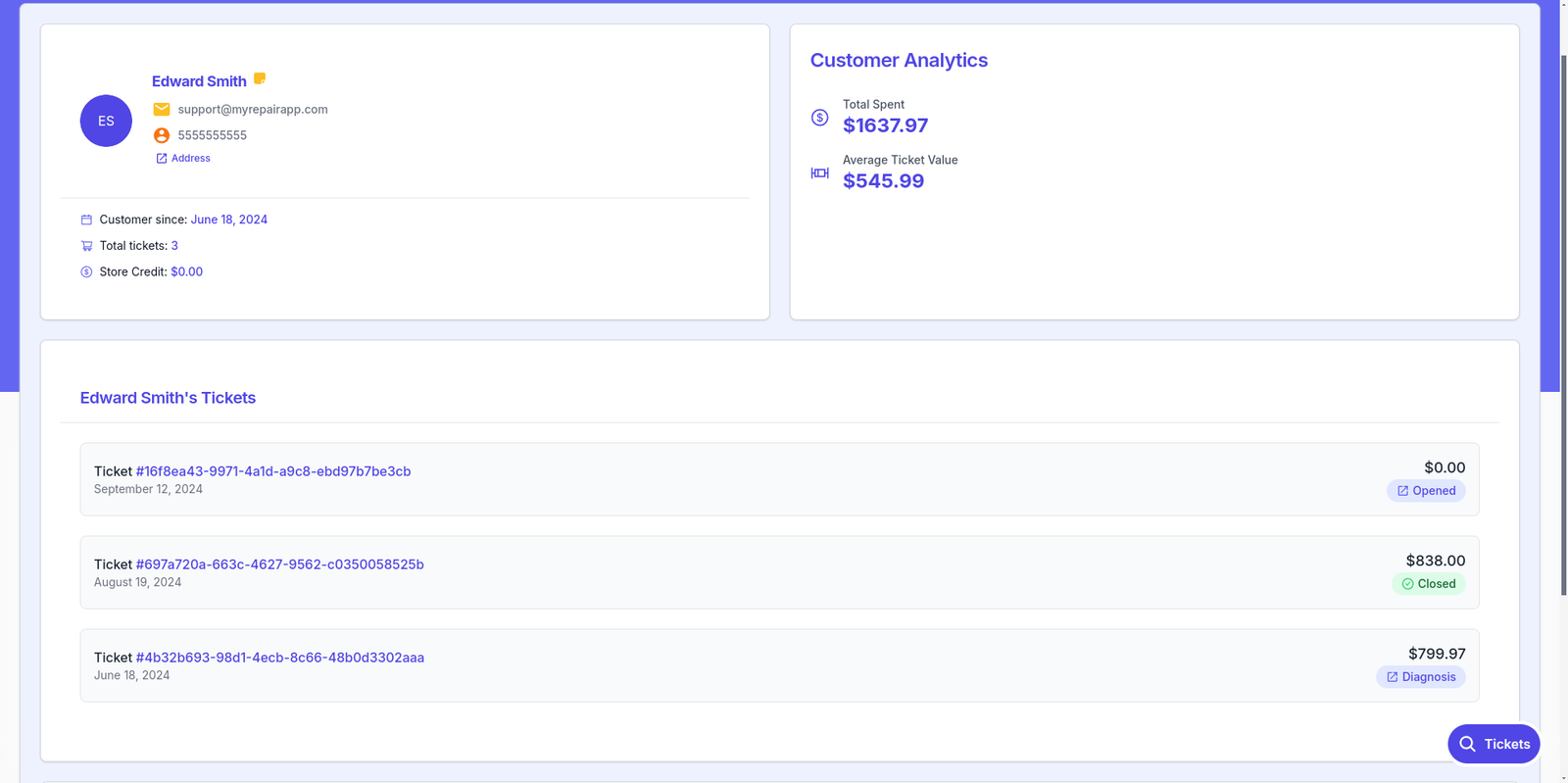The height and width of the screenshot is (783, 1568).
Task: Click the Diagnosis status badge
Action: (1420, 677)
